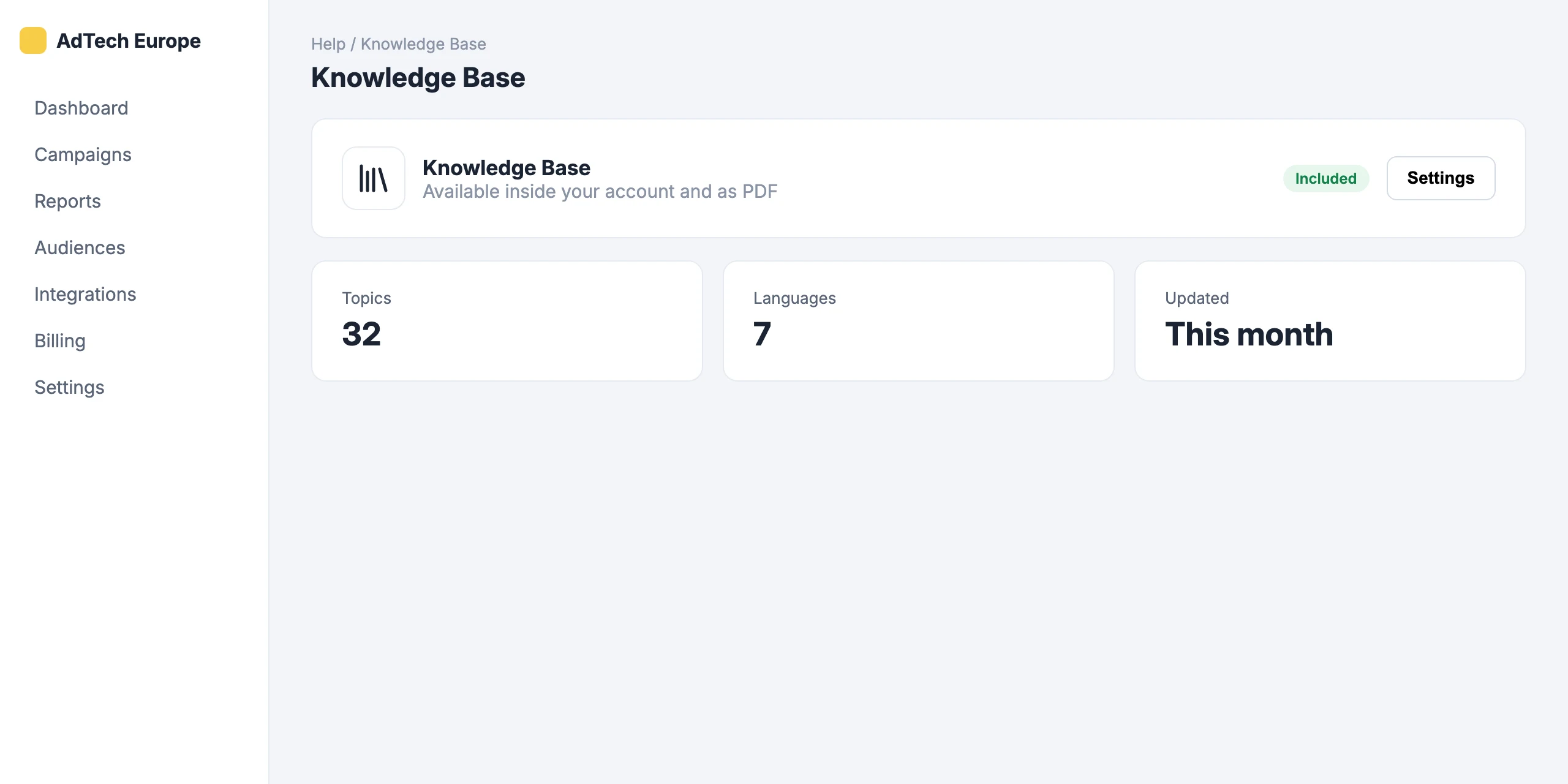
Task: Click the Knowledge Base breadcrumb text
Action: click(423, 44)
